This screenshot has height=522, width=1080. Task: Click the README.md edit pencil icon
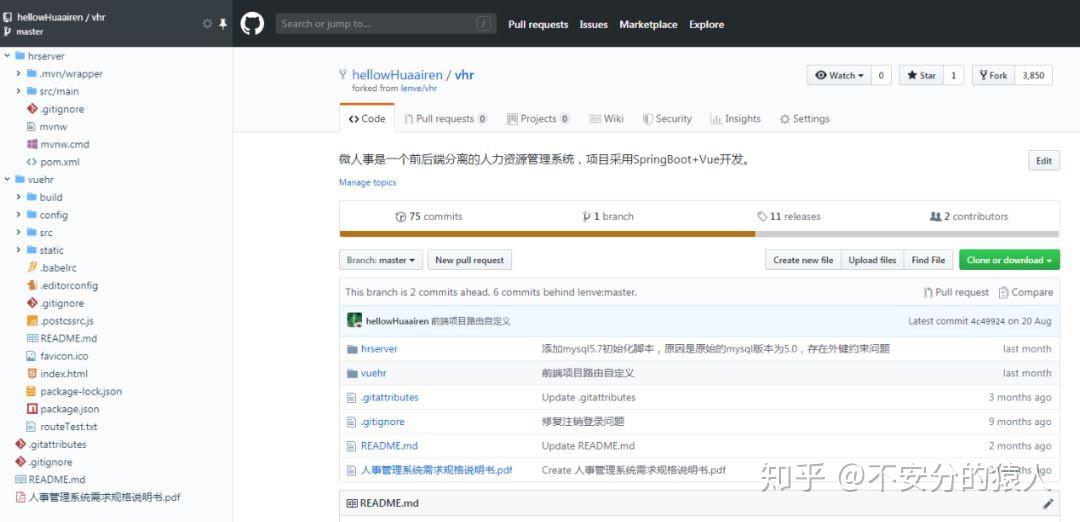tap(1048, 503)
